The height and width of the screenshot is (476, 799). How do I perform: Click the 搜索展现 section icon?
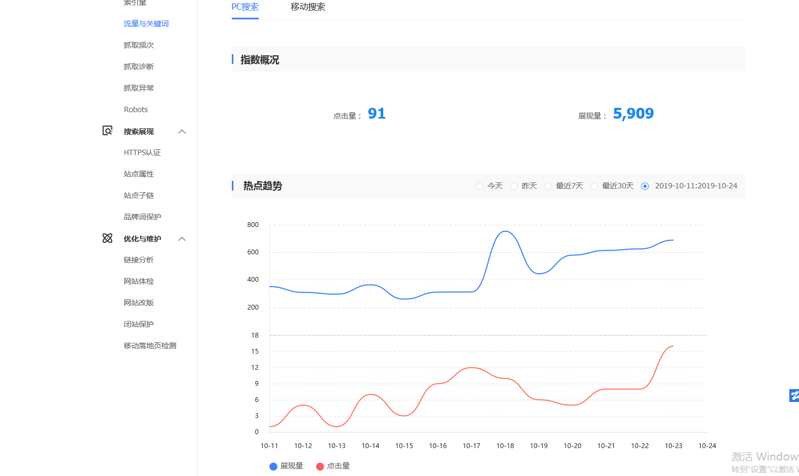[x=107, y=131]
